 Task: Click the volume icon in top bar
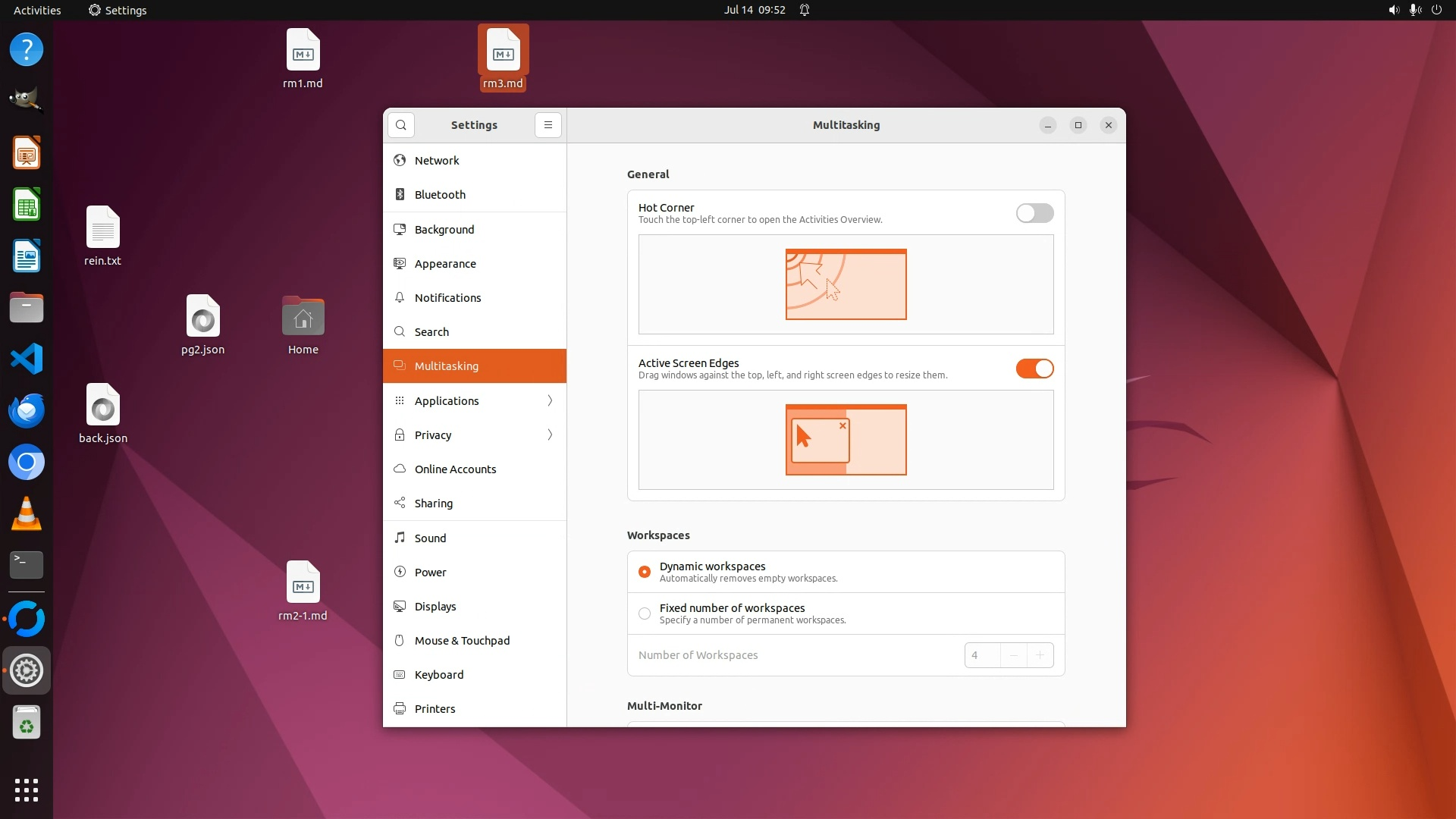[x=1393, y=10]
